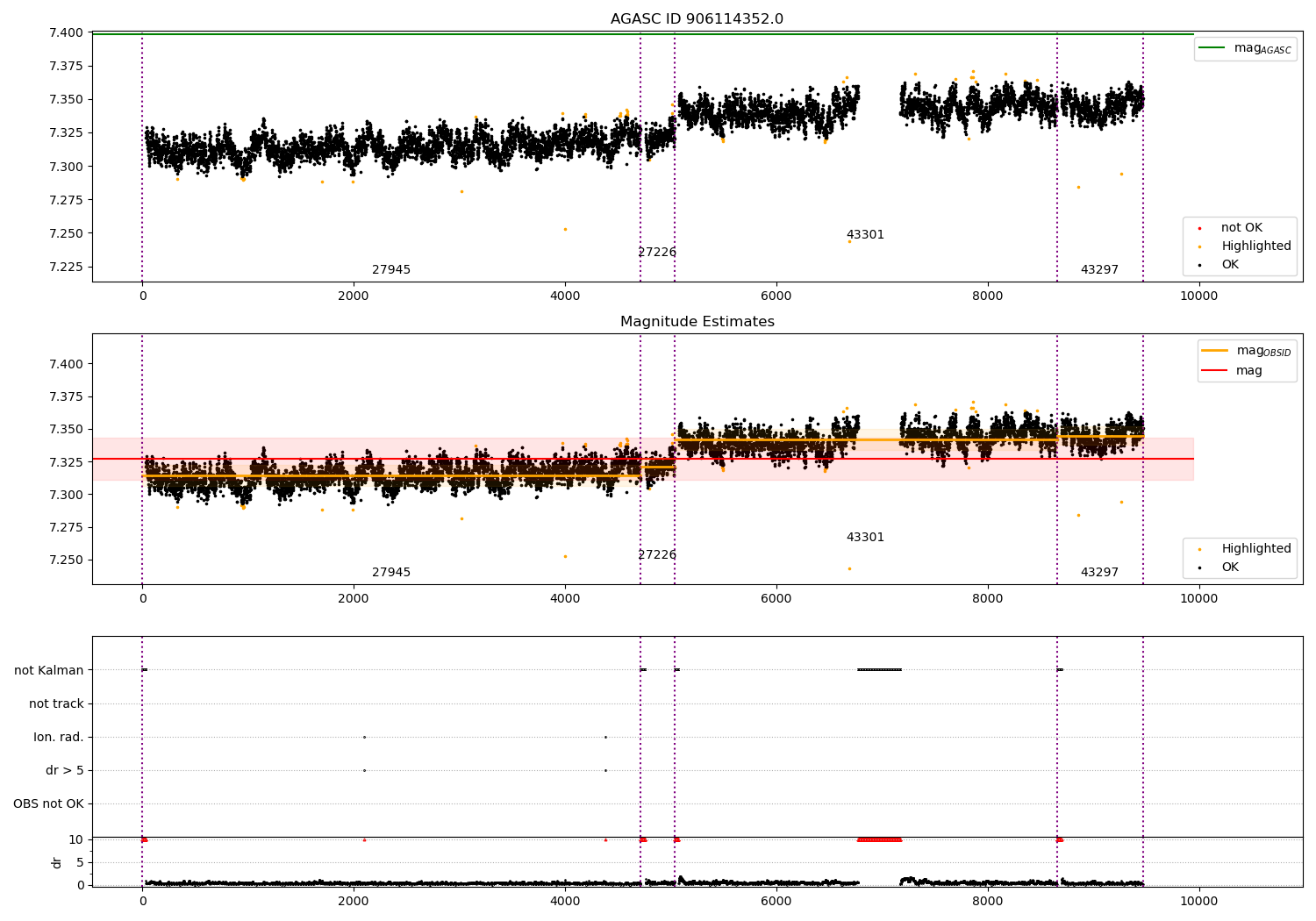This screenshot has height=921, width=1316.
Task: Click the 'OK' legend entry in the AGASC ID plot
Action: click(1230, 265)
